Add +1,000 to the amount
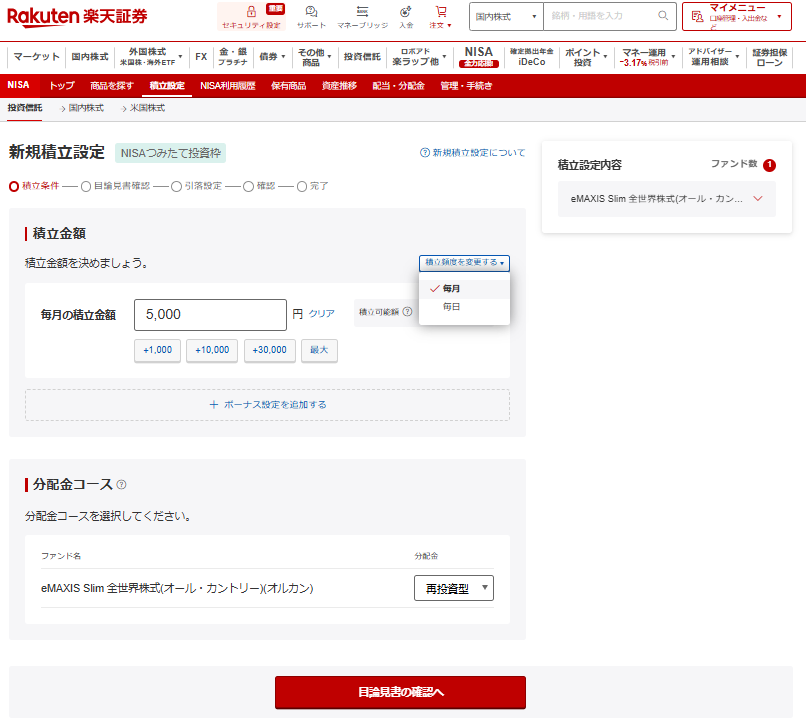This screenshot has width=806, height=728. pos(157,350)
